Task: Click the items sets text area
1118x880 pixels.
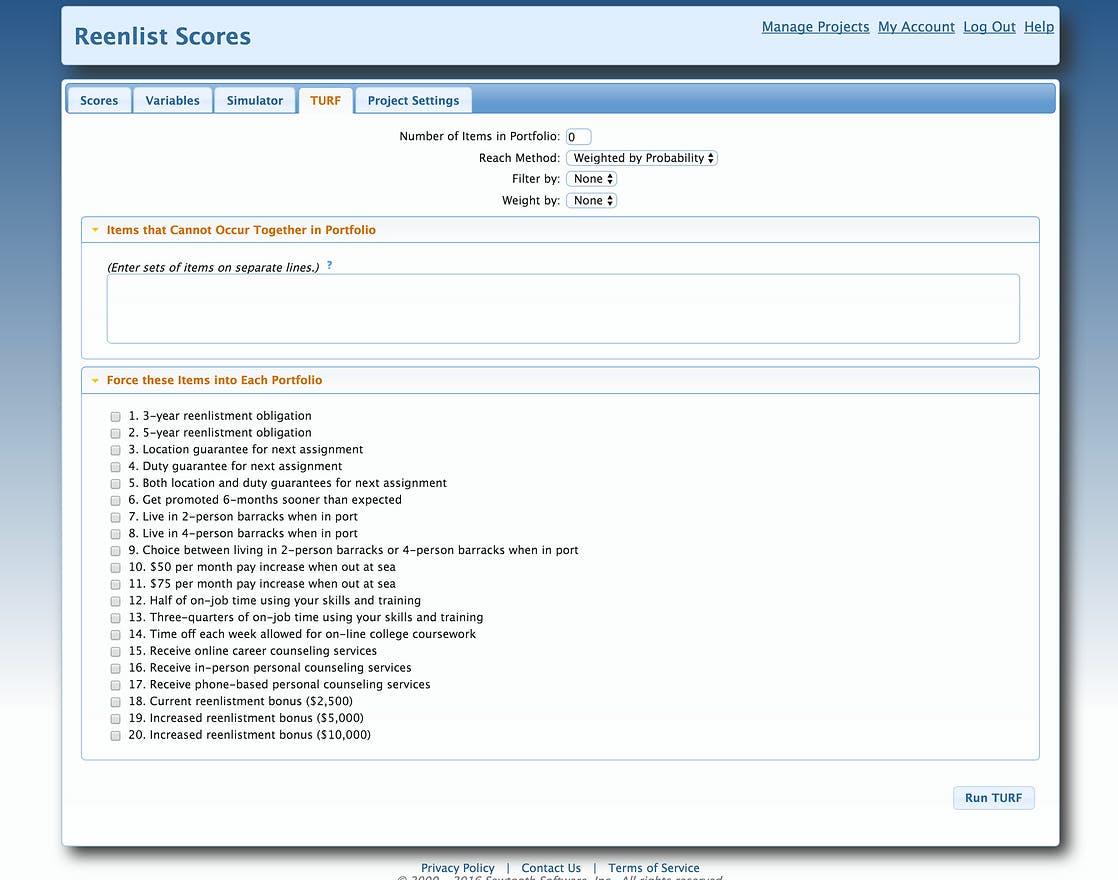Action: click(563, 309)
